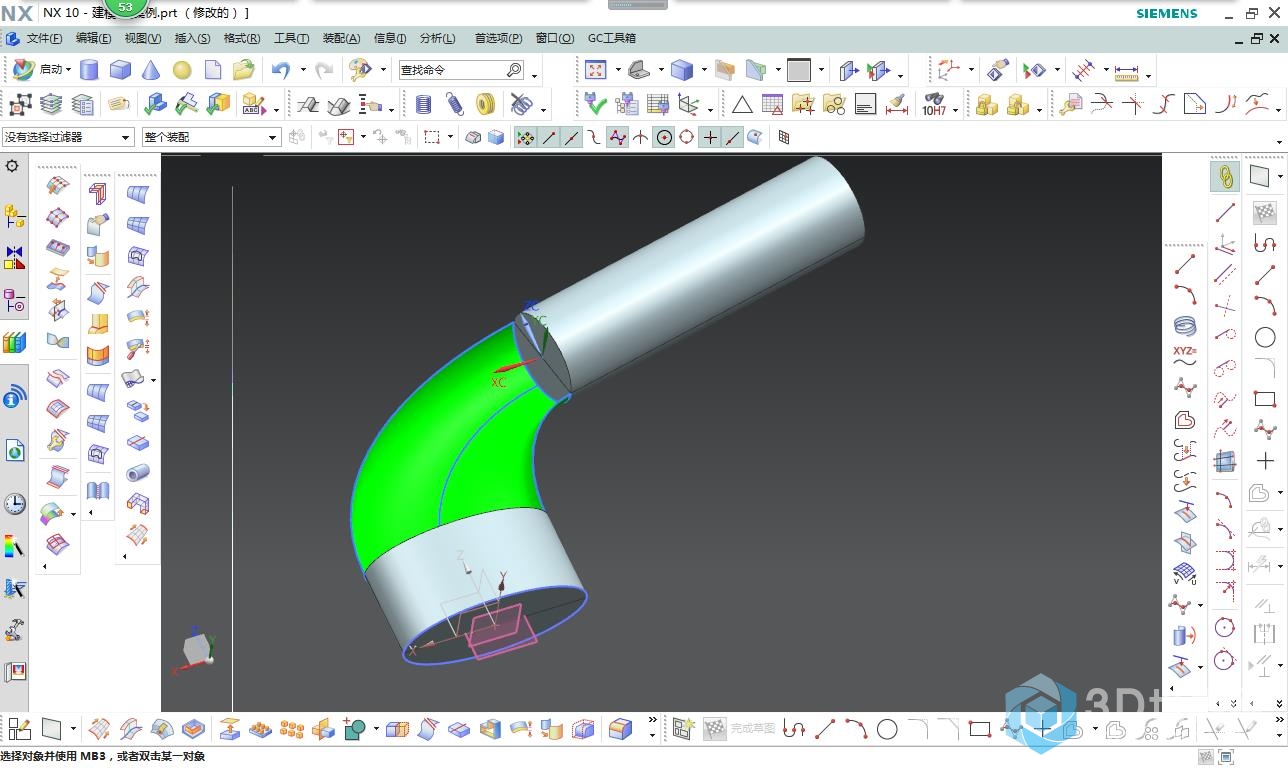
Task: Click the yellow disc spring icon
Action: [486, 104]
